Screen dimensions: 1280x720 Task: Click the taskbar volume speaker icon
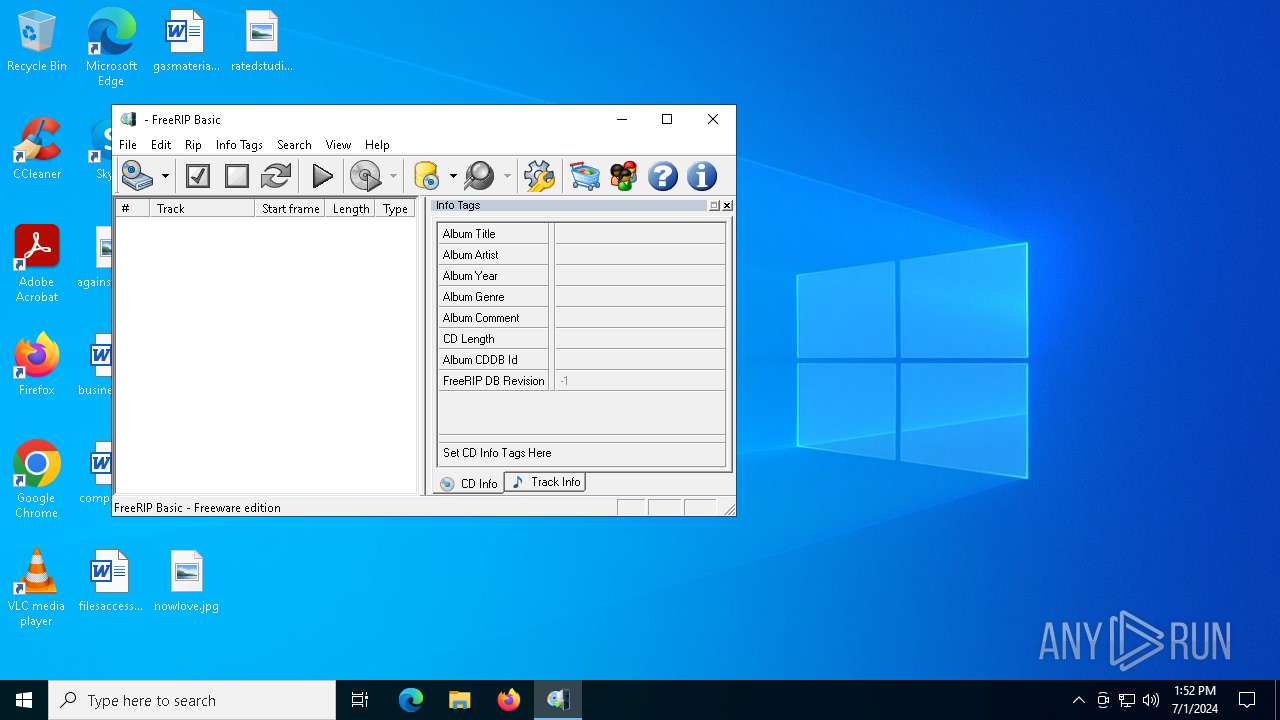point(1151,700)
